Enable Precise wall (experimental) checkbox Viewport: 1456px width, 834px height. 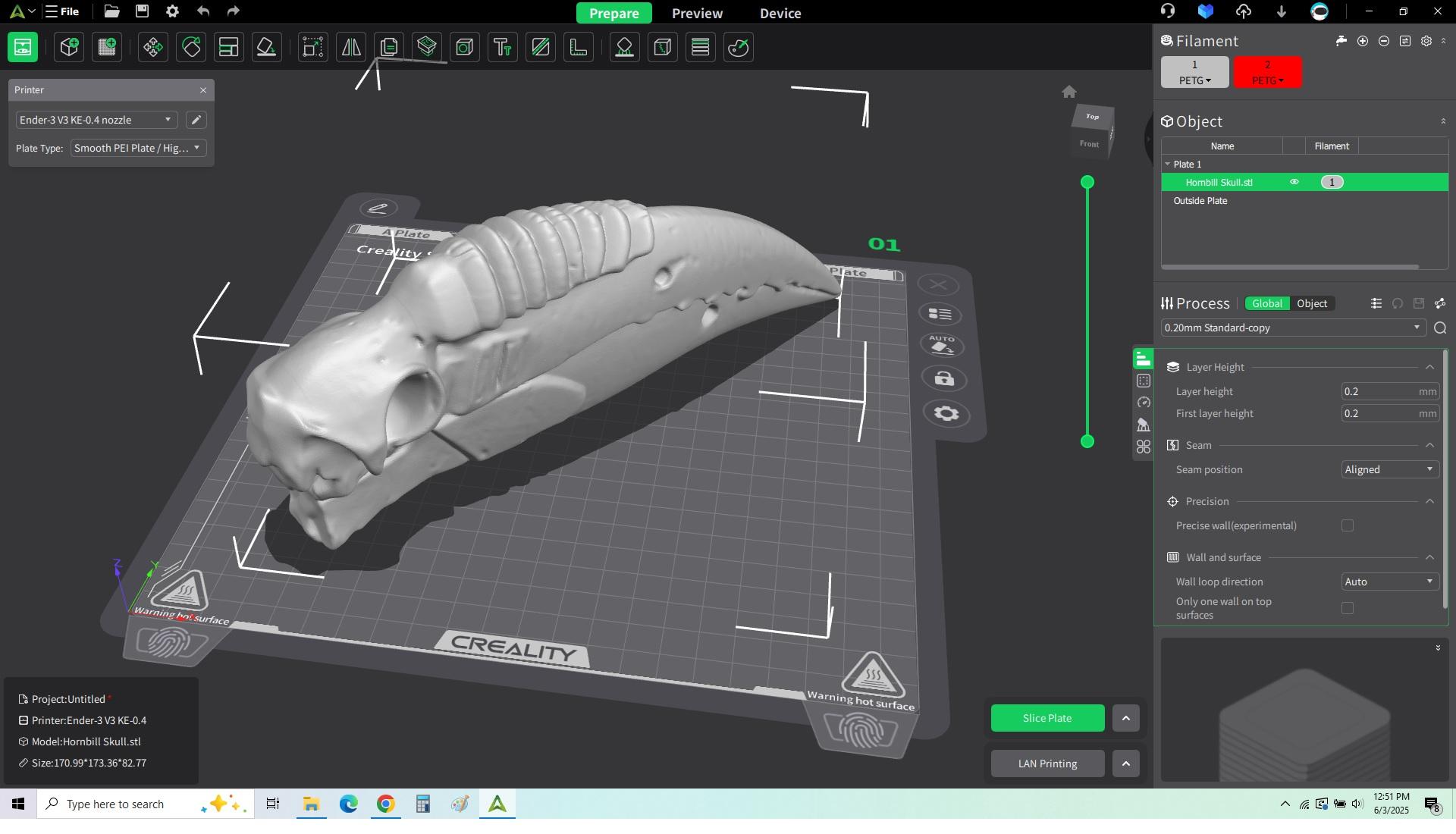(x=1348, y=525)
